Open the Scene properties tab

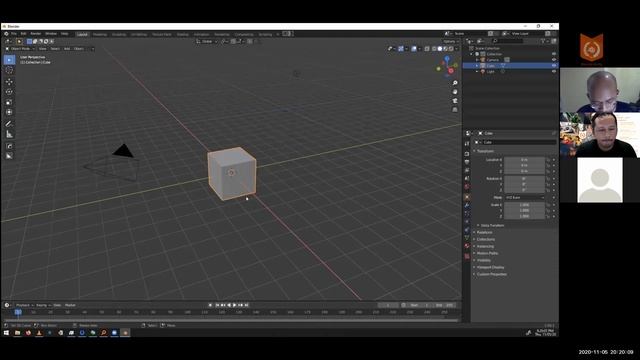pos(467,178)
